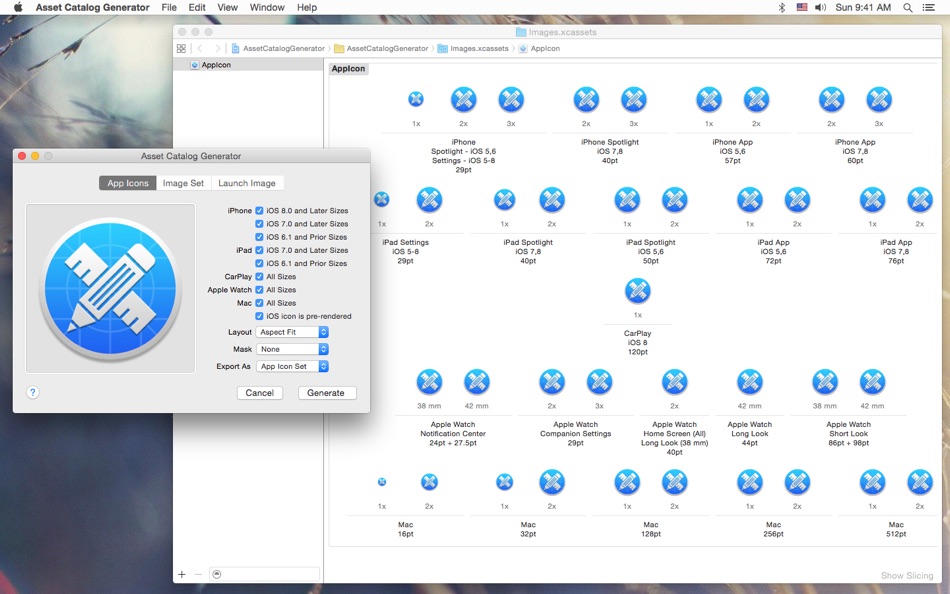
Task: Open the Mask None dropdown
Action: pyautogui.click(x=292, y=349)
